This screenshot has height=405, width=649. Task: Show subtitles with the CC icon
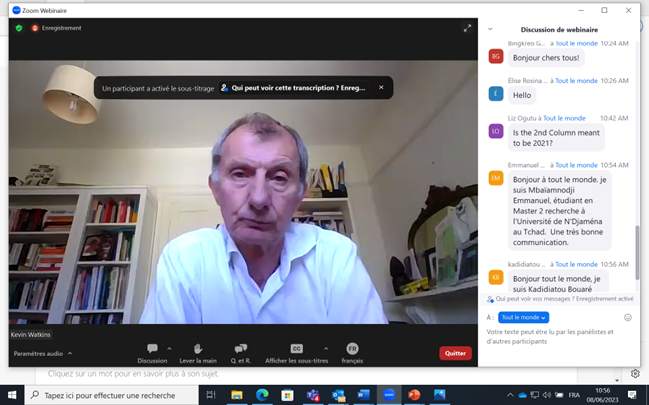click(x=296, y=349)
